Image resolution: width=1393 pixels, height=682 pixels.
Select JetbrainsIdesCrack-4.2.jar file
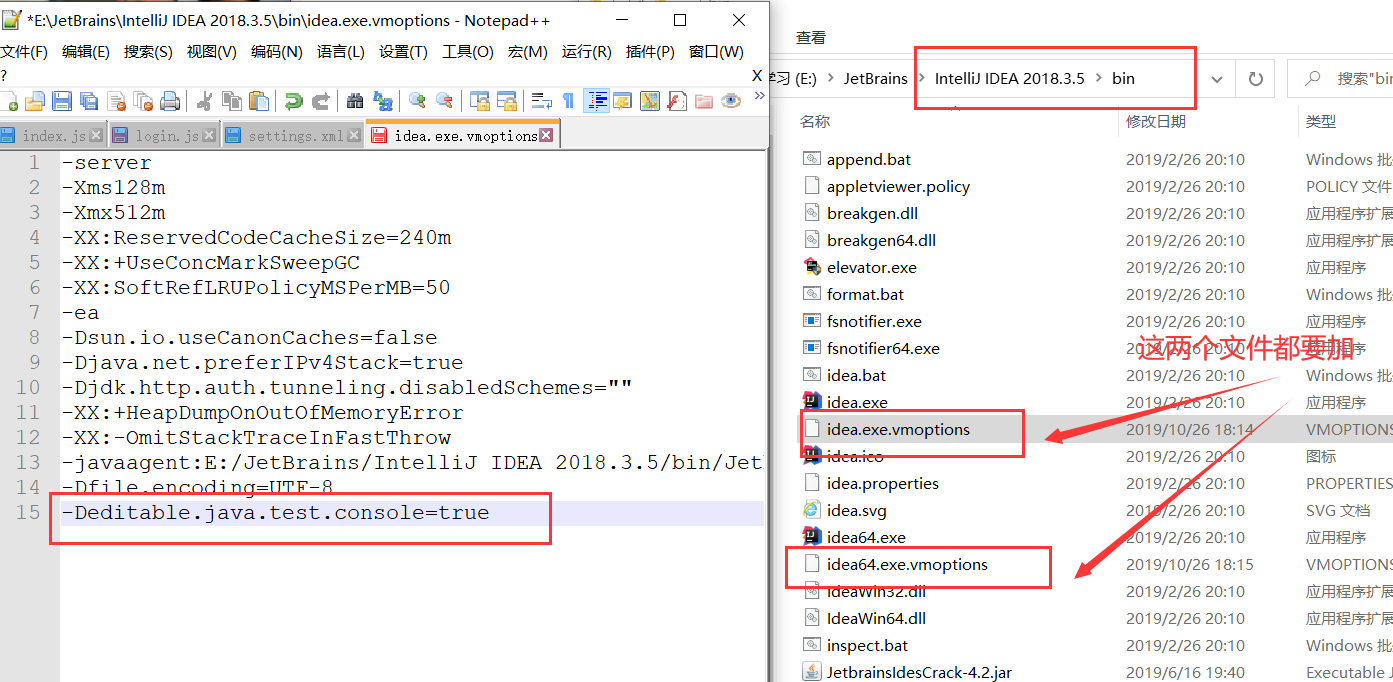tap(919, 672)
